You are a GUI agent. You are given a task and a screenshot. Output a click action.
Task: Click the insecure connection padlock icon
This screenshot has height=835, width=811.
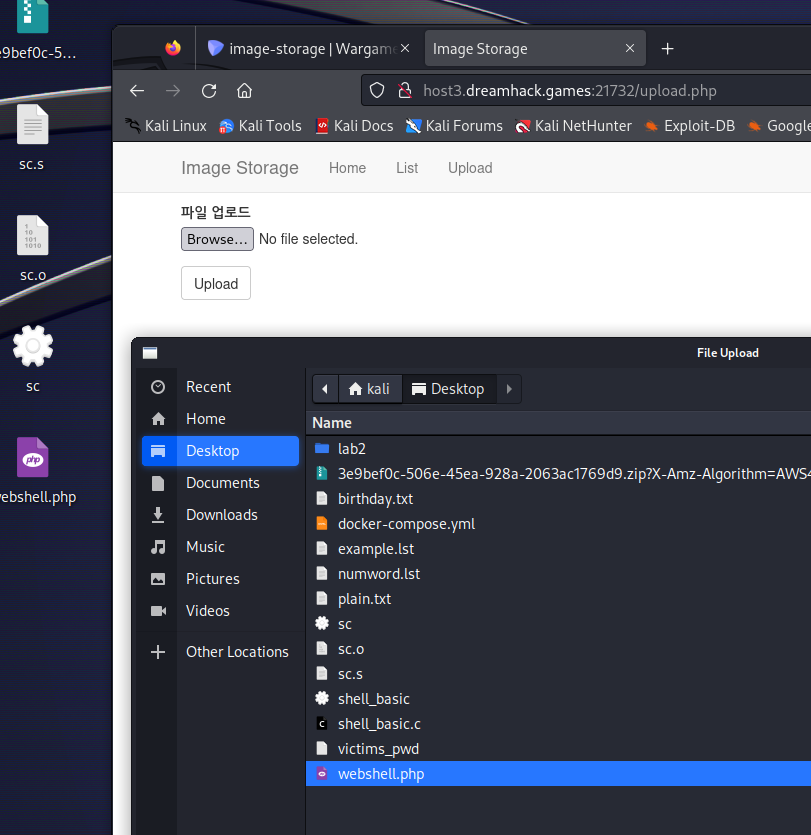tap(405, 91)
